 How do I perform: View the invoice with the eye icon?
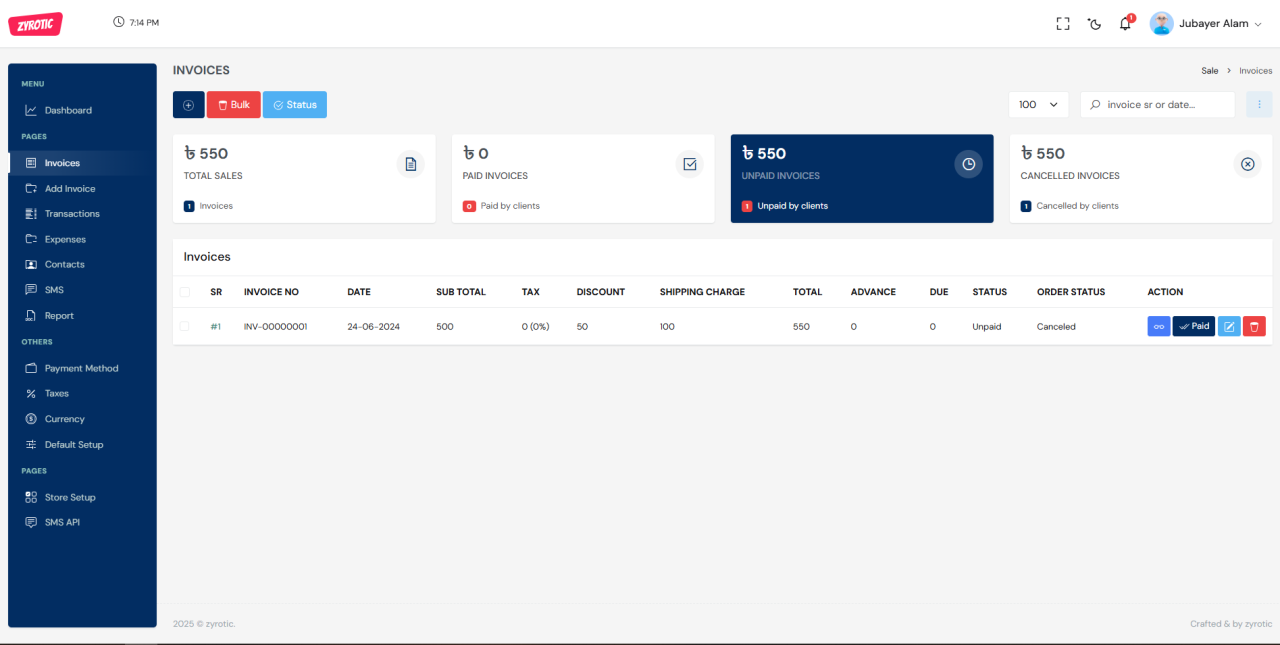[1158, 326]
